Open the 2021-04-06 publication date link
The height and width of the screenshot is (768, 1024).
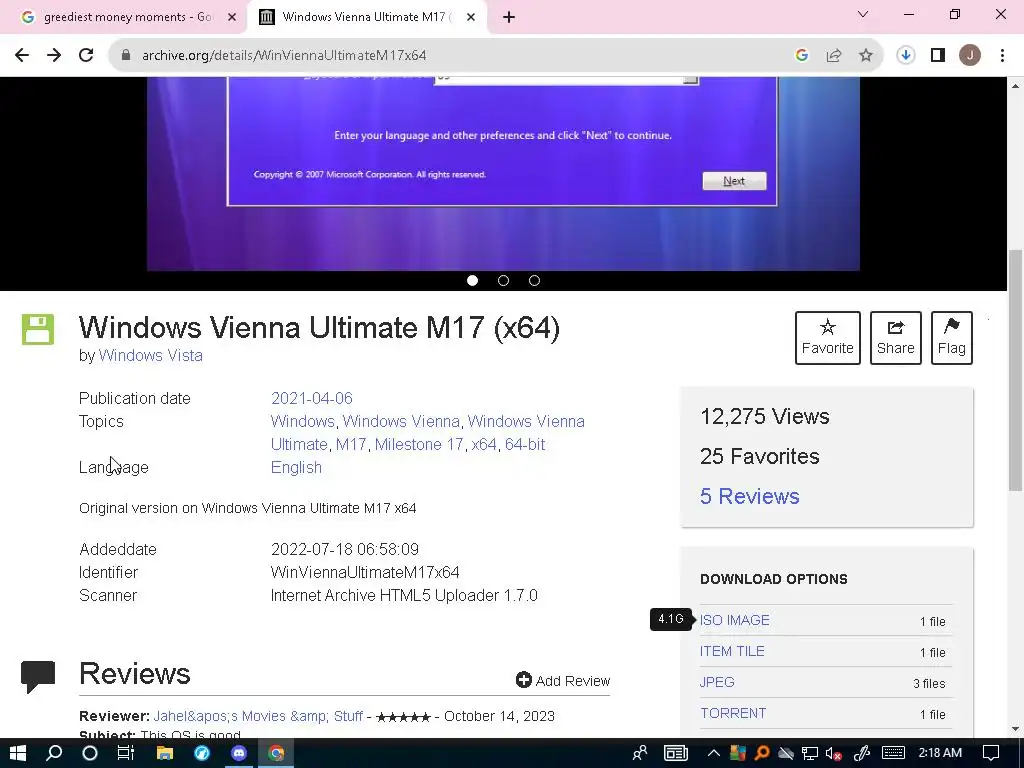pyautogui.click(x=312, y=398)
